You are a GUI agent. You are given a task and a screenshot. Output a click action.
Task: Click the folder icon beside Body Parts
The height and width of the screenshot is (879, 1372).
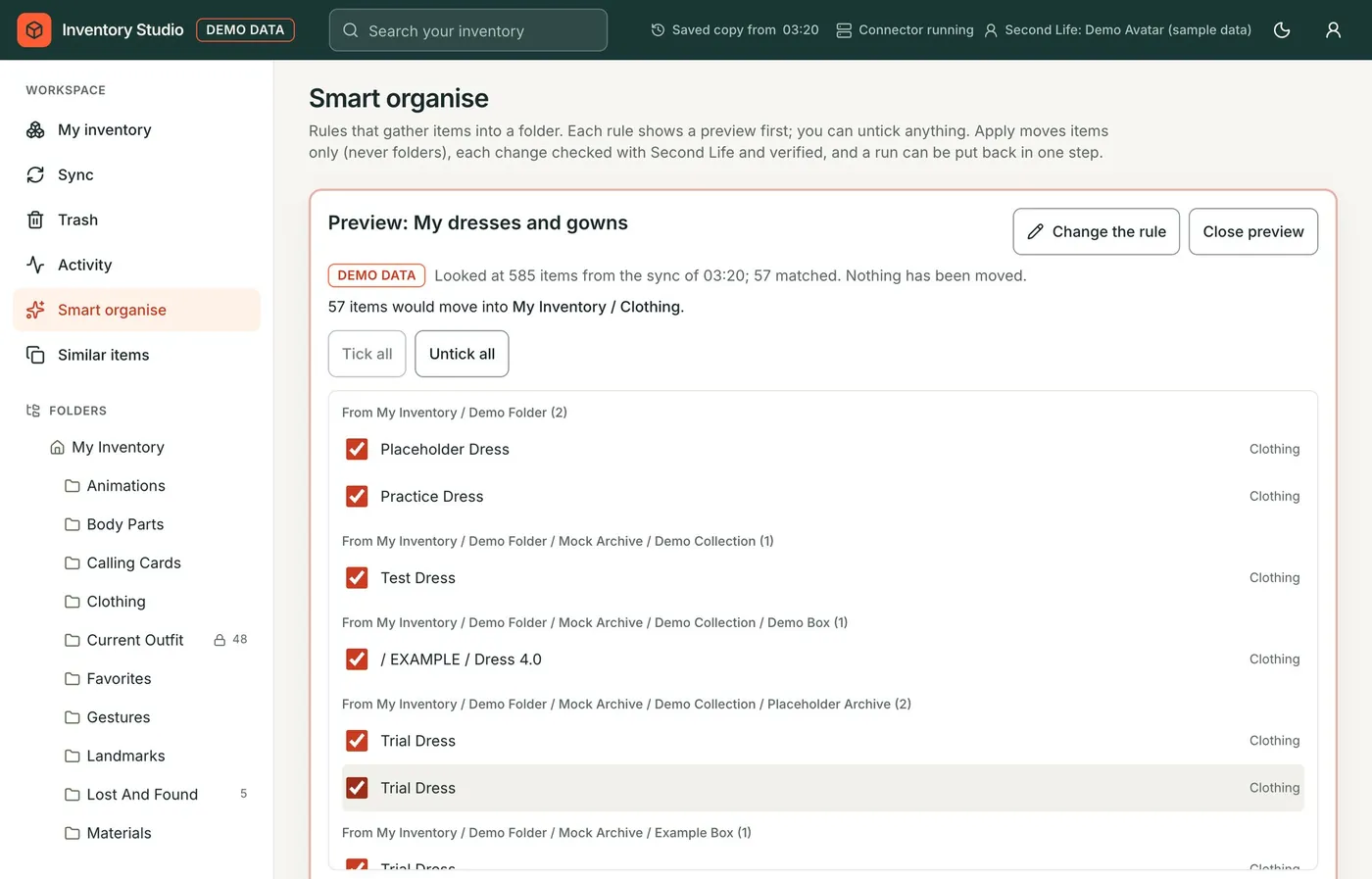click(73, 524)
